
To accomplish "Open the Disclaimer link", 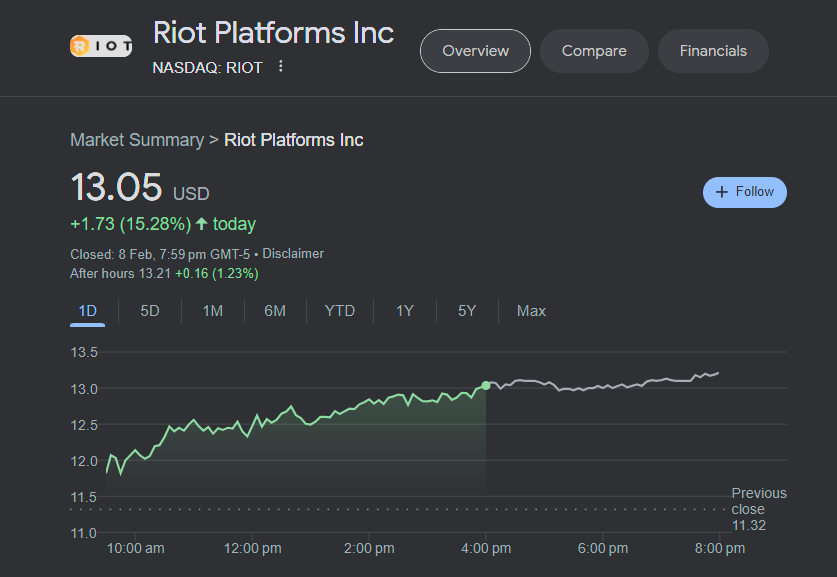I will pos(293,254).
